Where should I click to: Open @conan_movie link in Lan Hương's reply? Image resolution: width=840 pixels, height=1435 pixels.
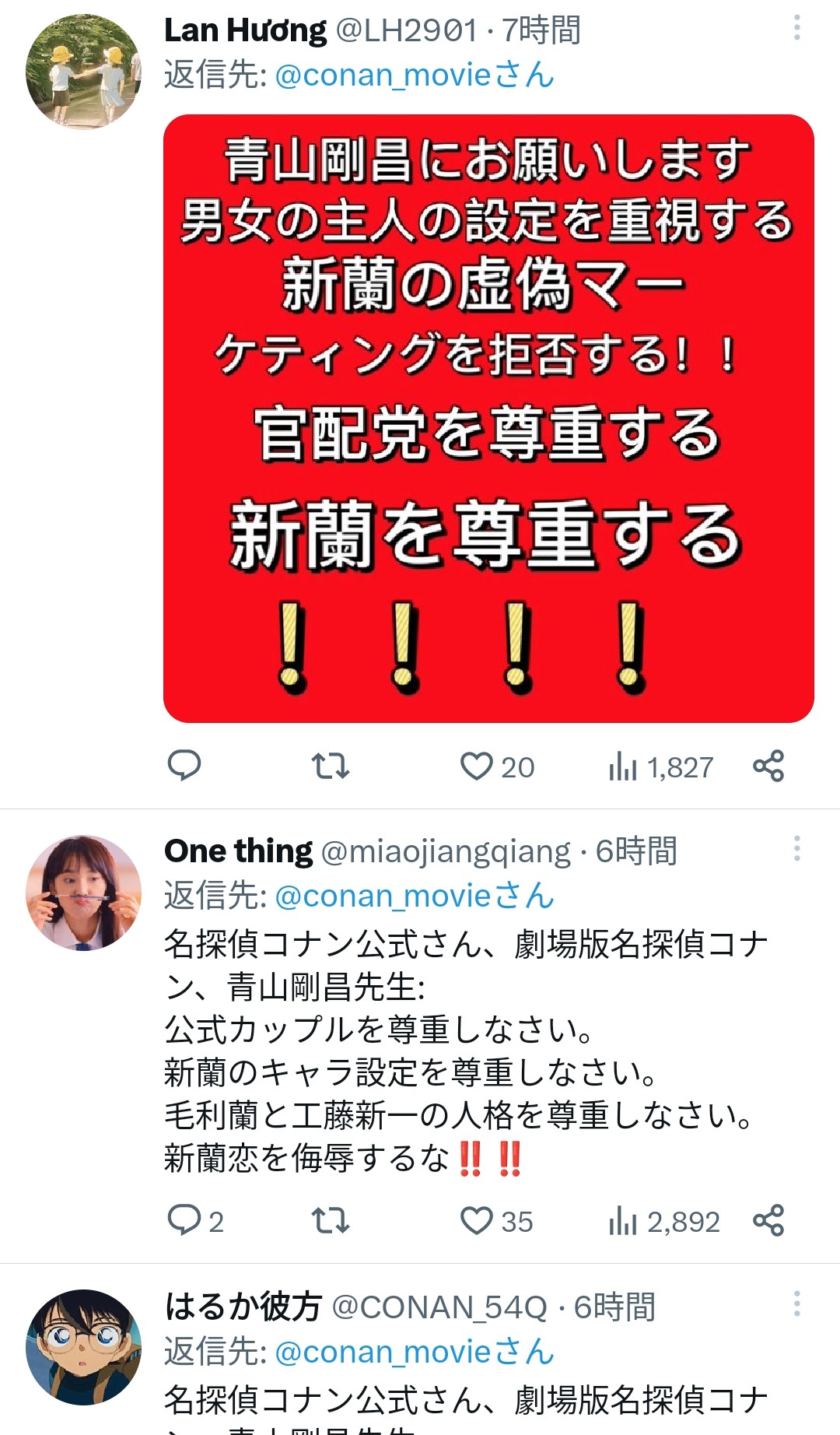(x=415, y=75)
